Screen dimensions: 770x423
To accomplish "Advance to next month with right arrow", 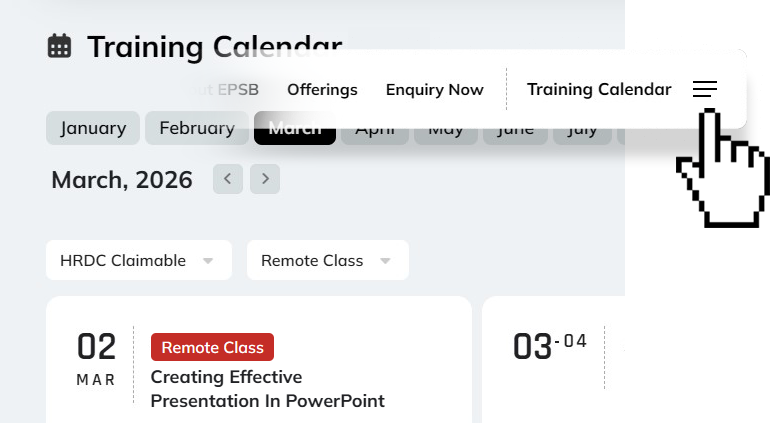I will 265,179.
